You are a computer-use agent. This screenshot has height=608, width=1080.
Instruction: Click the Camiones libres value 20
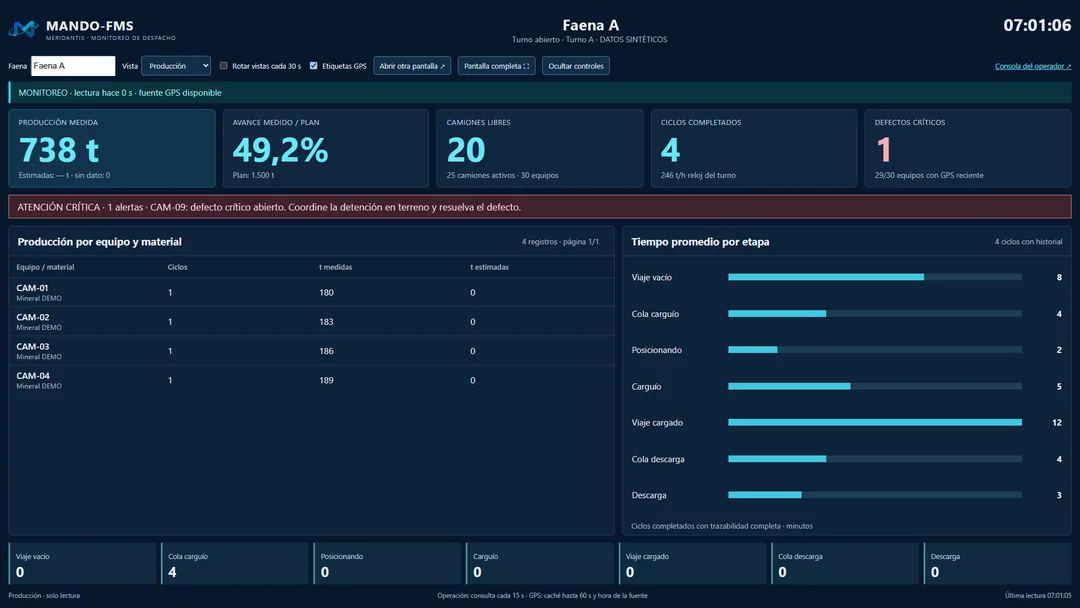466,149
